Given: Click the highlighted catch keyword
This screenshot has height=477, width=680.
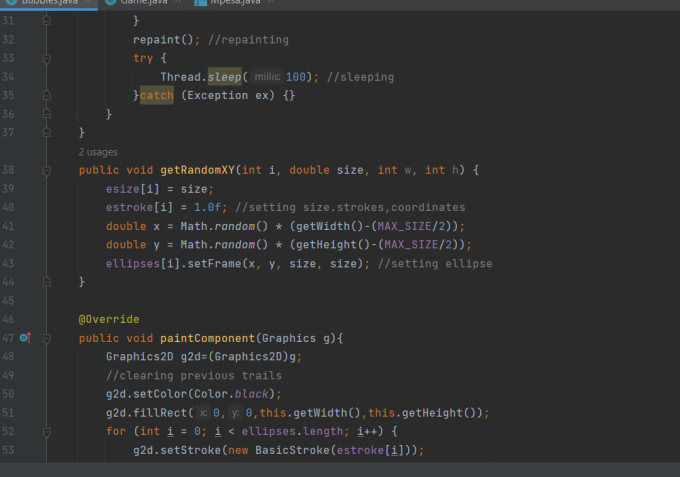Looking at the screenshot, I should tap(157, 95).
